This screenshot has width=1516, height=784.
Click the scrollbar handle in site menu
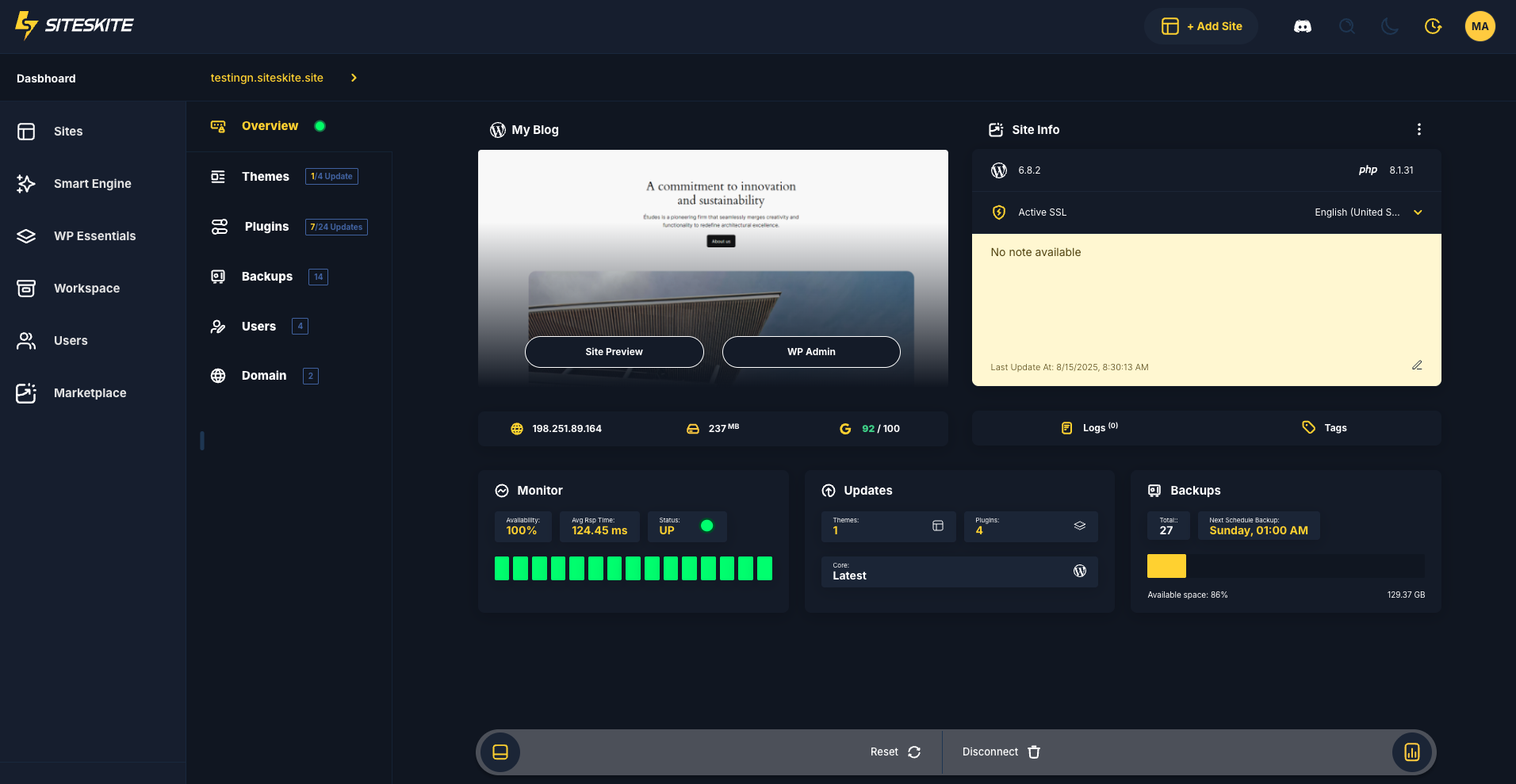coord(202,441)
